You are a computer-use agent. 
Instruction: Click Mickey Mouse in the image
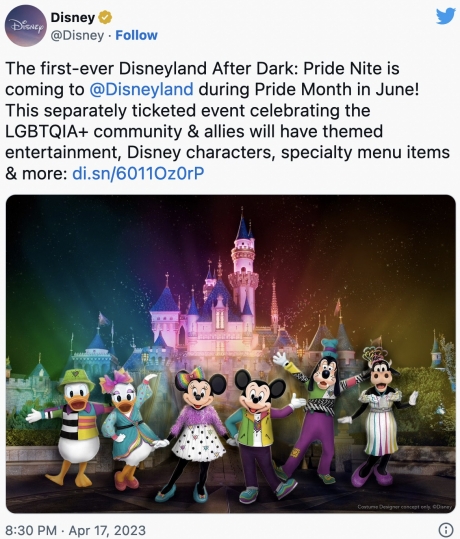coord(260,435)
